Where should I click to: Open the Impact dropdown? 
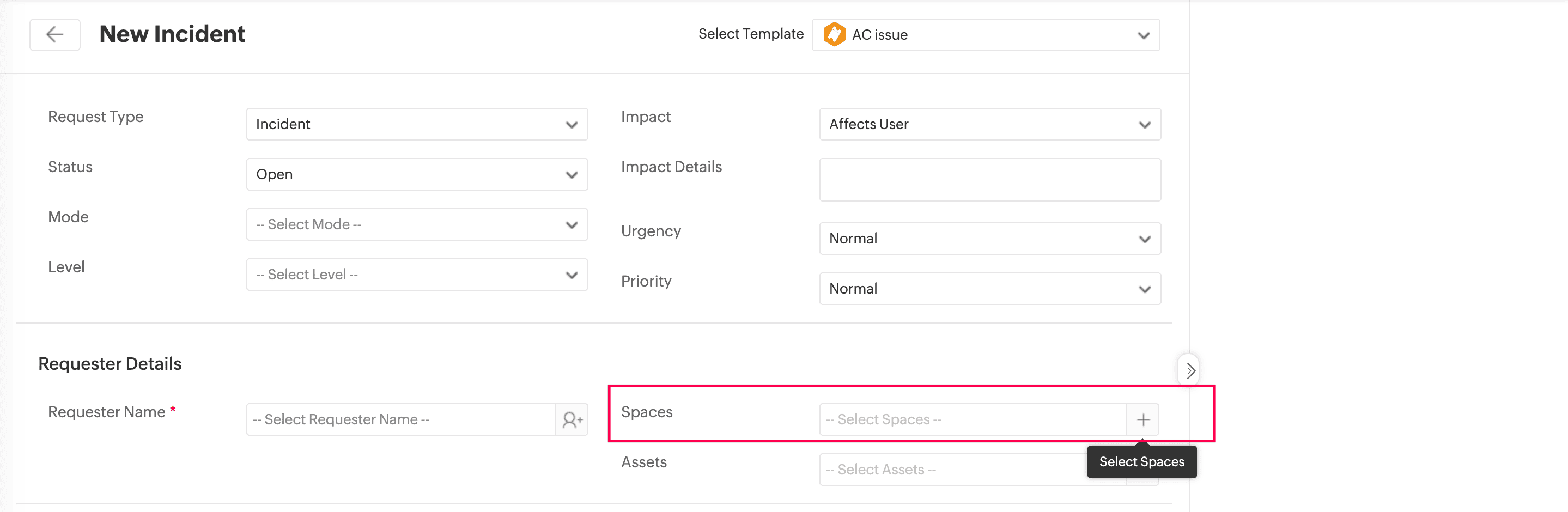[989, 124]
